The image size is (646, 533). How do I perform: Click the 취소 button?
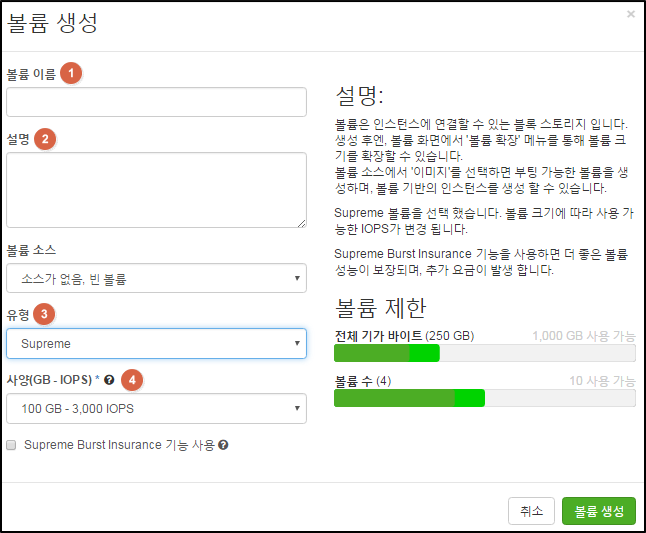[x=531, y=511]
